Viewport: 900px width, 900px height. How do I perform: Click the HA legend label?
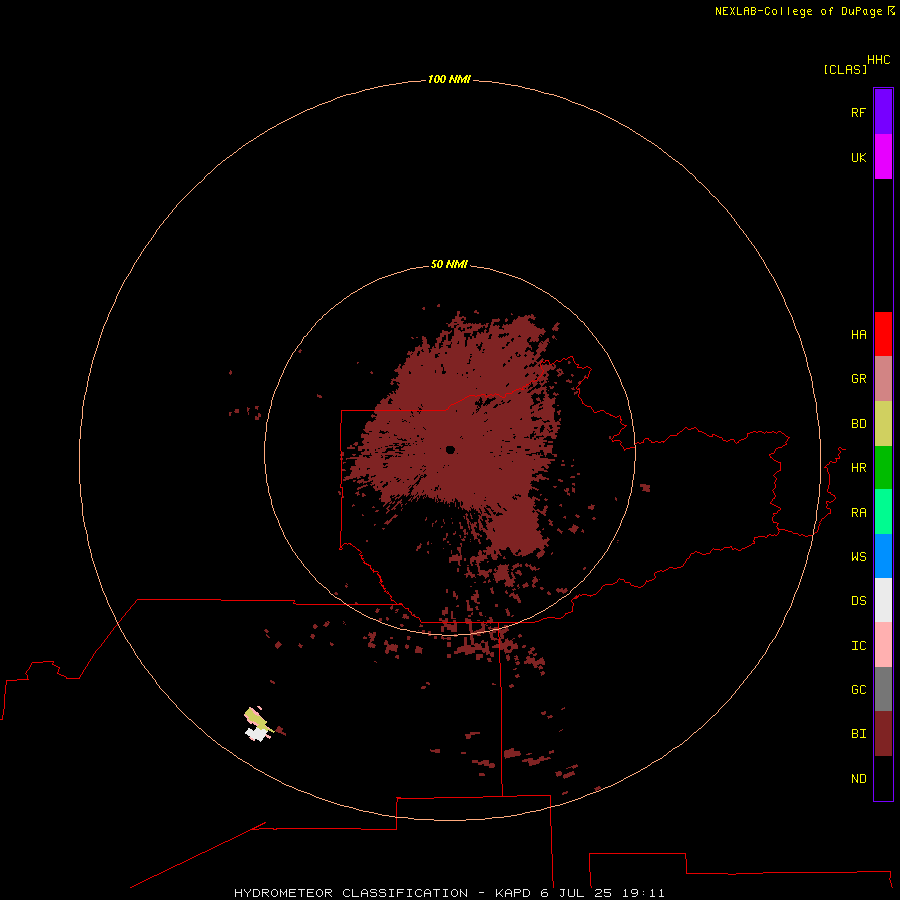tap(858, 335)
